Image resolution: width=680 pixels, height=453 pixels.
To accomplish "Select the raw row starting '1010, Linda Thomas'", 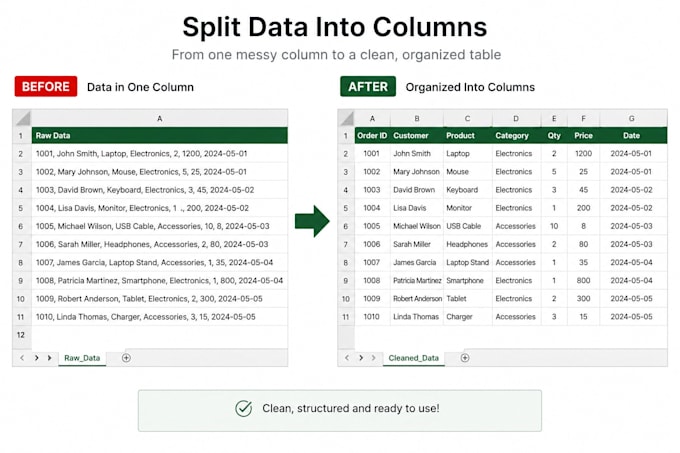I will (160, 317).
